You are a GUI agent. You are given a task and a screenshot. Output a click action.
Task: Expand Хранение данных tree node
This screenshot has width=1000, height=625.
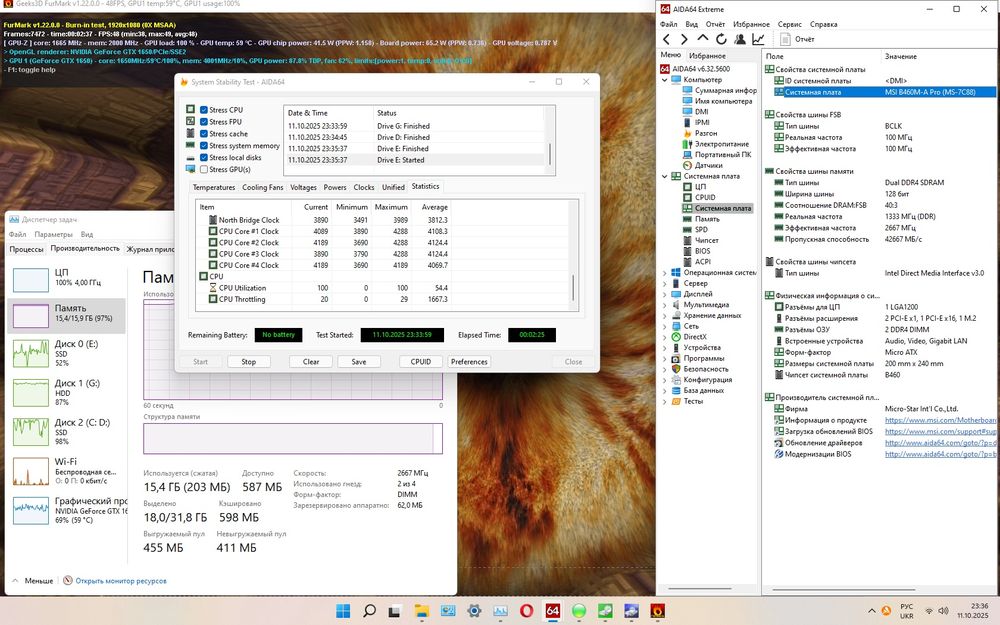(665, 316)
